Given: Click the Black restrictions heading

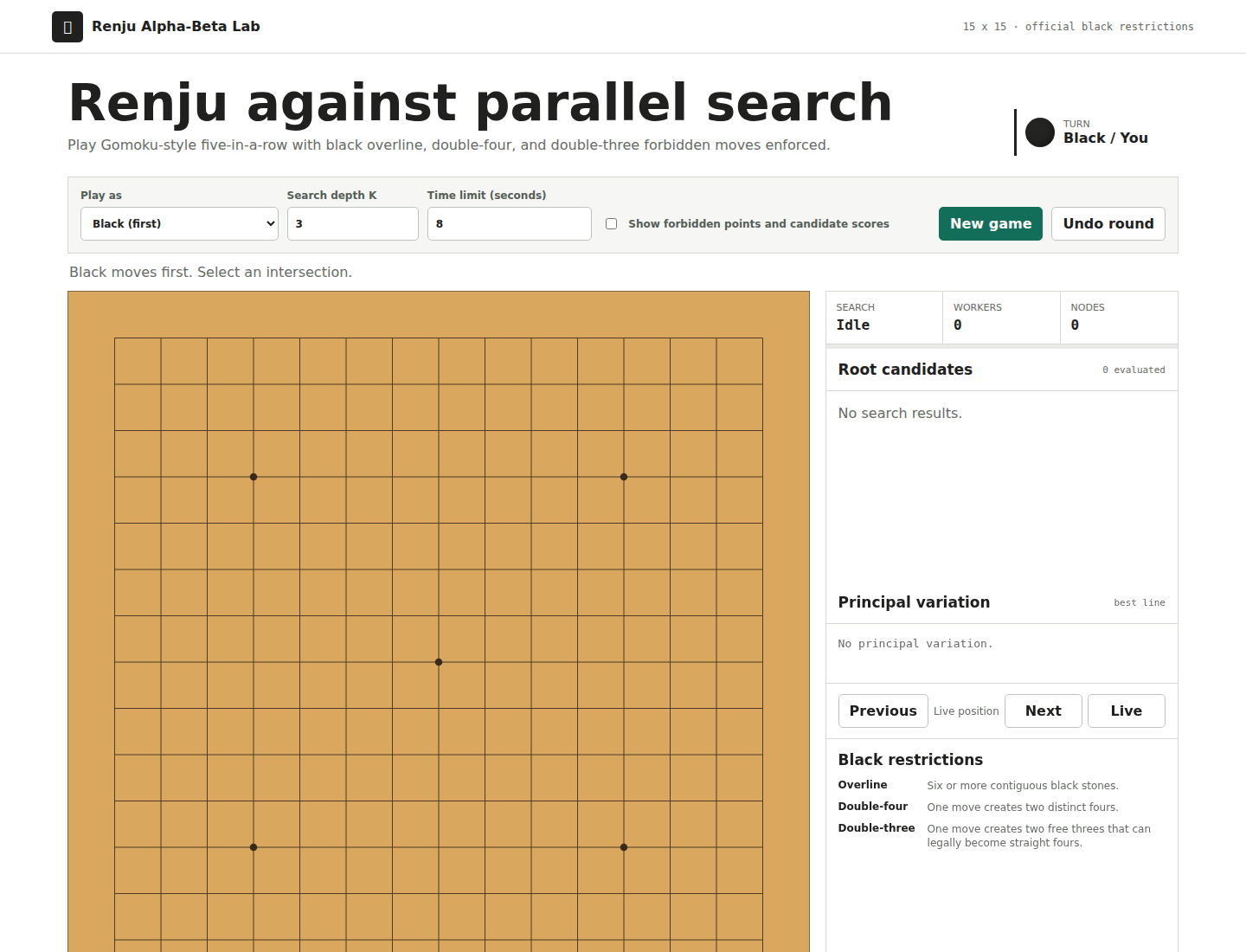Looking at the screenshot, I should 910,760.
